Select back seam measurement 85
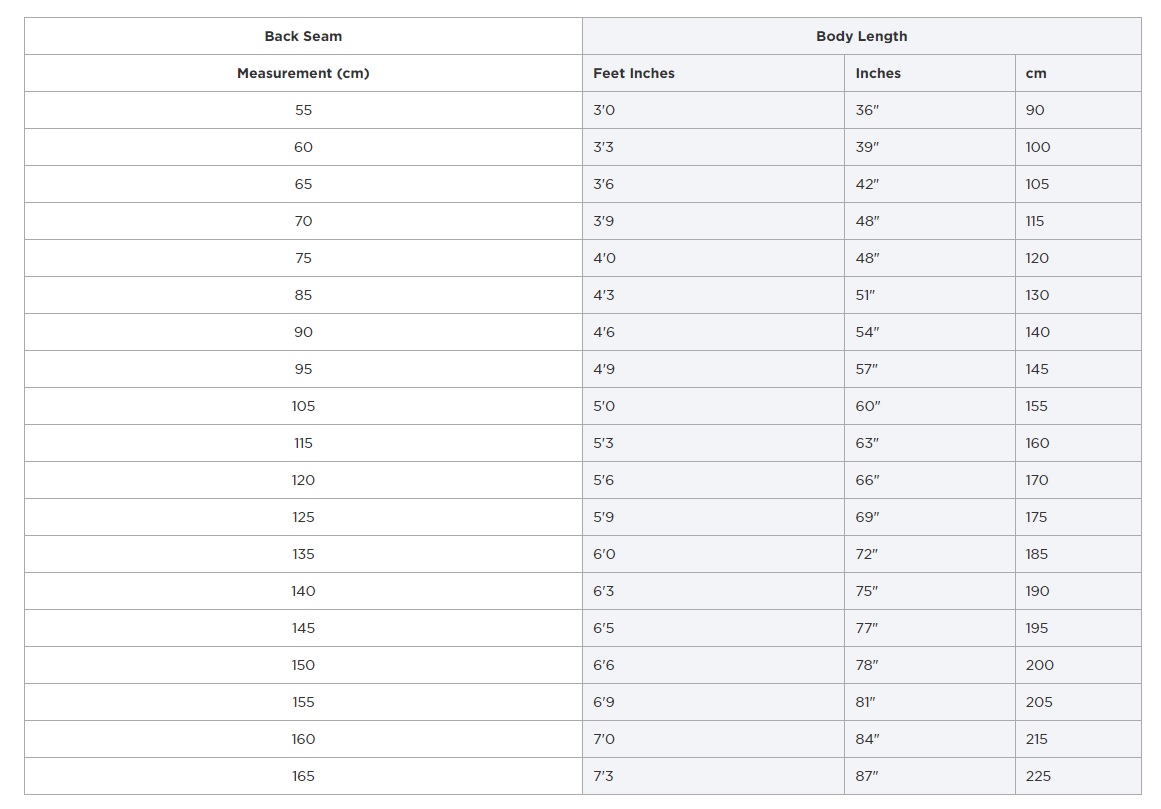 [x=304, y=295]
